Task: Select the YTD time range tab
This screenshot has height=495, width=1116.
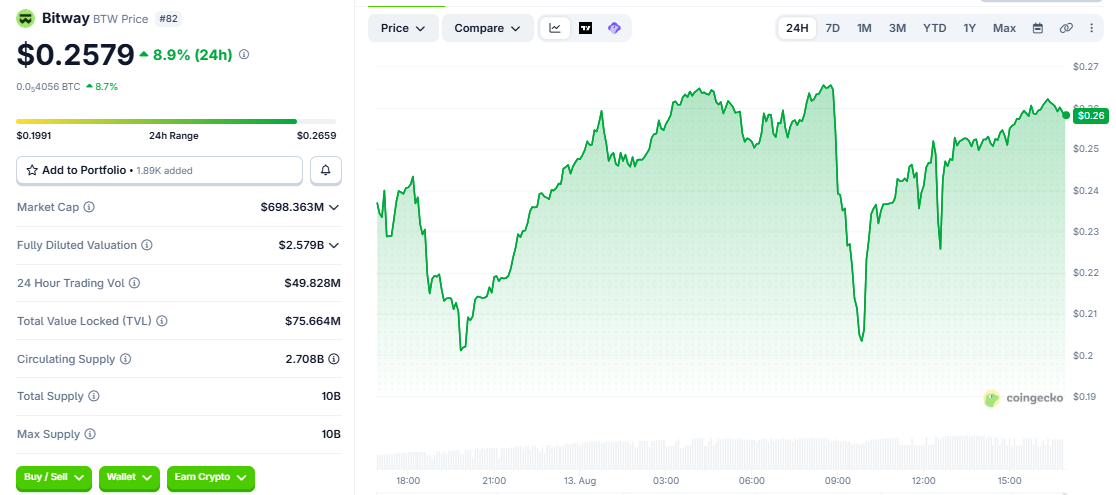Action: point(935,28)
